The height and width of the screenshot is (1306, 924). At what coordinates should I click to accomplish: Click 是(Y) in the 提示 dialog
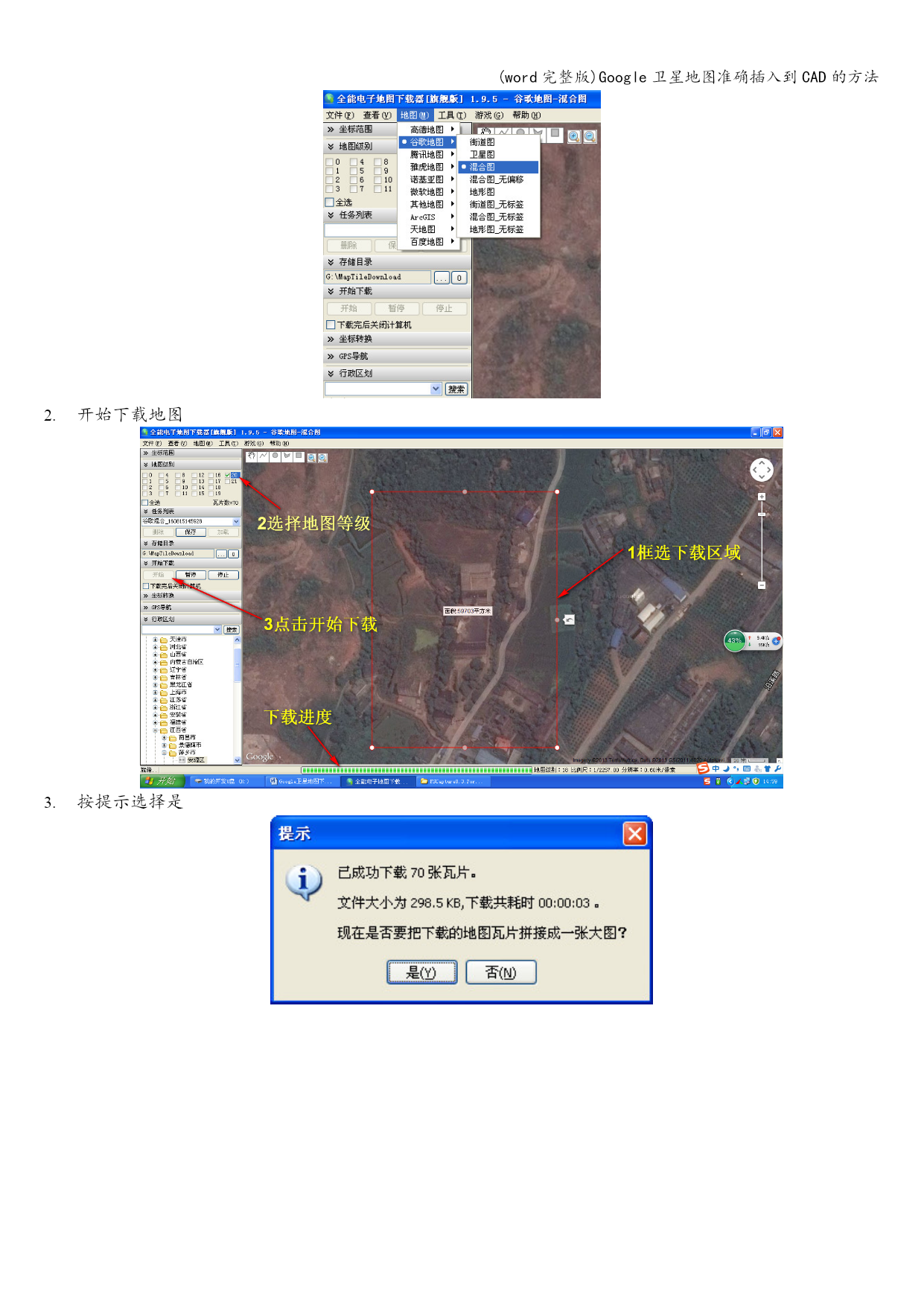[422, 972]
